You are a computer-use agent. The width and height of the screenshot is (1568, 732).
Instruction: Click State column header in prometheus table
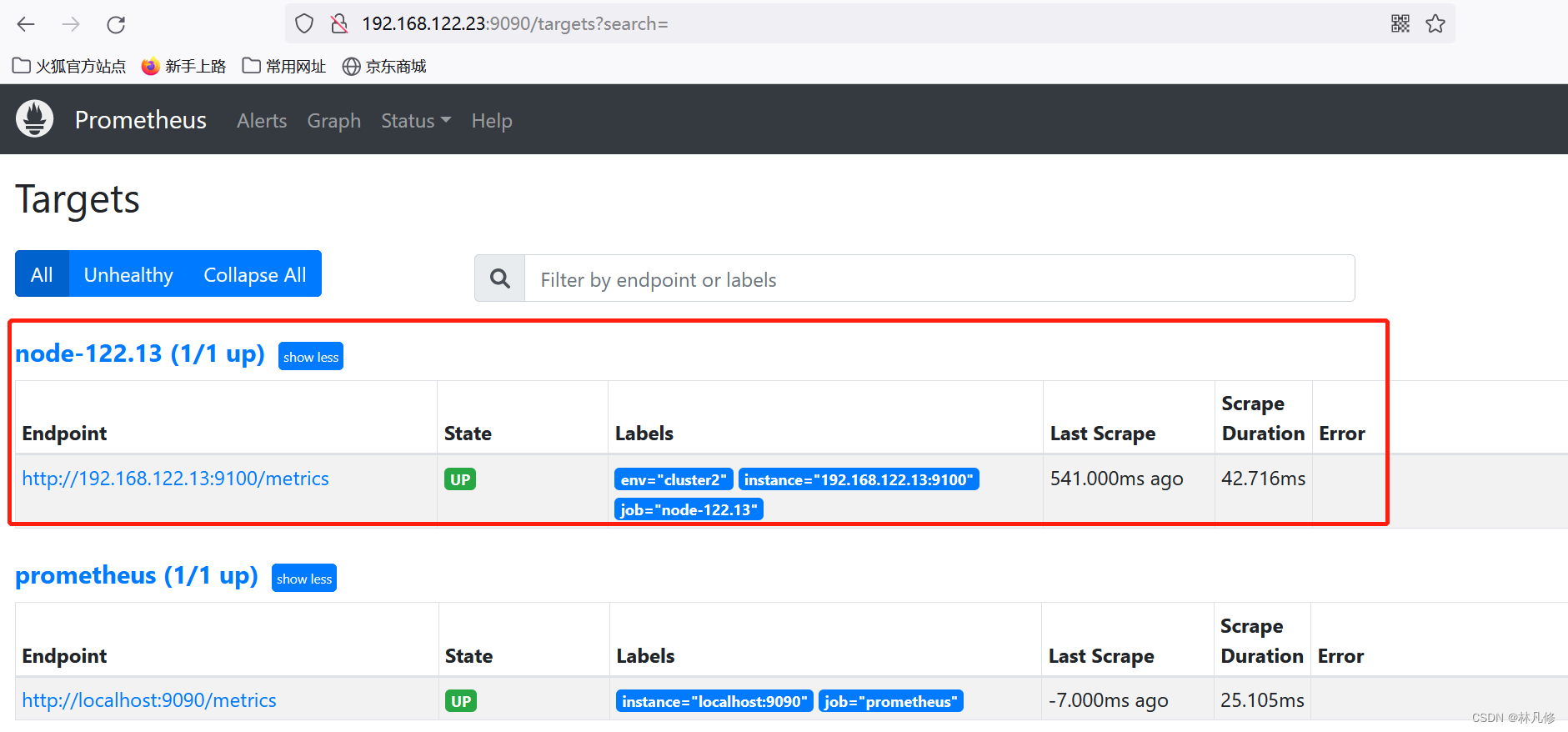[468, 656]
